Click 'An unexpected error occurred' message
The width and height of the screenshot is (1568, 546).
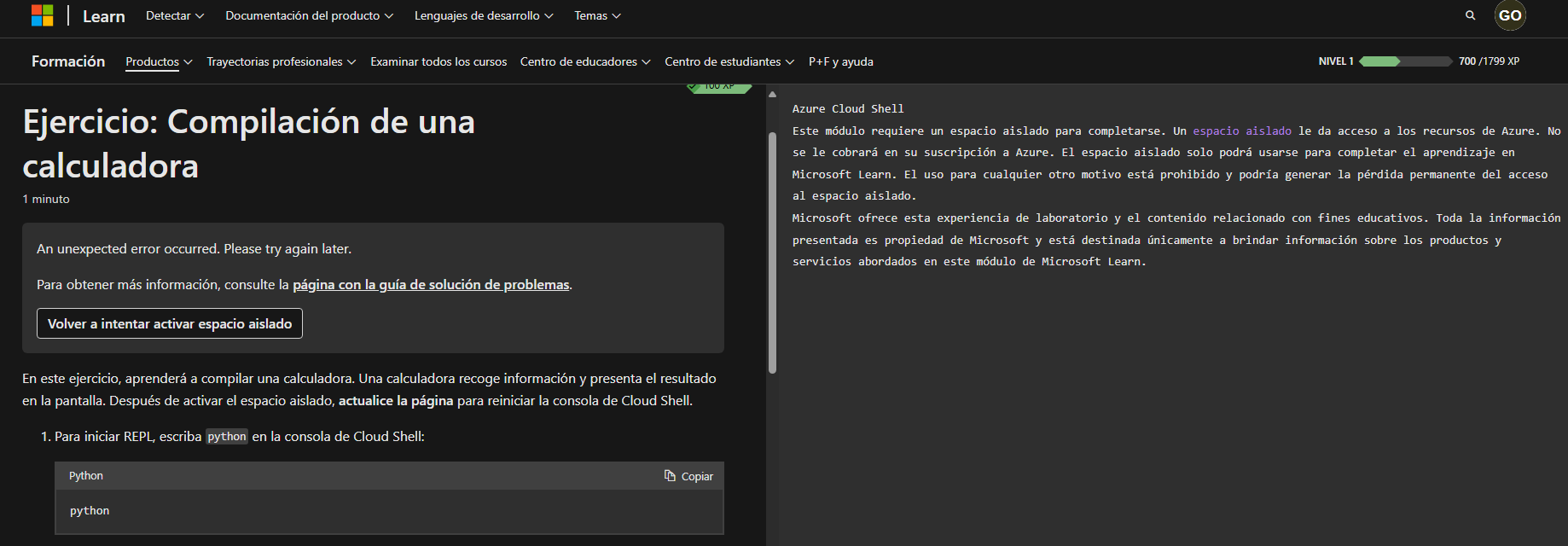coord(195,249)
